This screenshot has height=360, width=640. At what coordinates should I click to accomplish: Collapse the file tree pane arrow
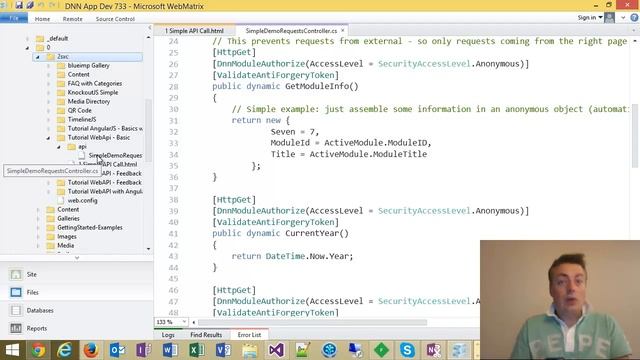149,28
